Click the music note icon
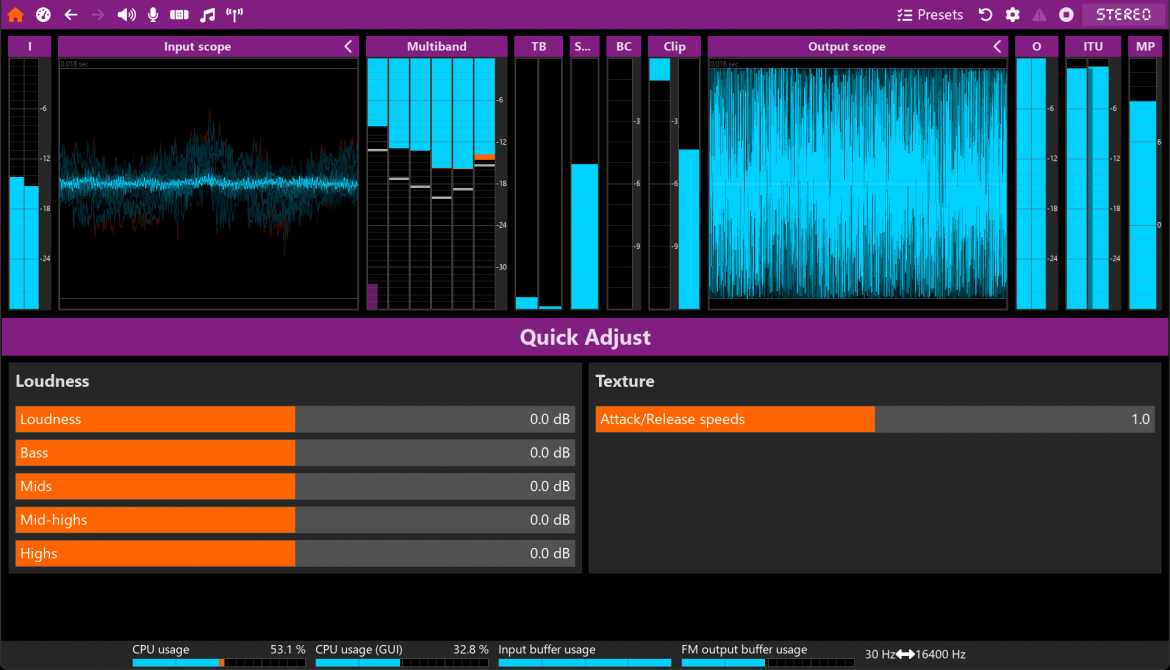The height and width of the screenshot is (670, 1170). 207,14
